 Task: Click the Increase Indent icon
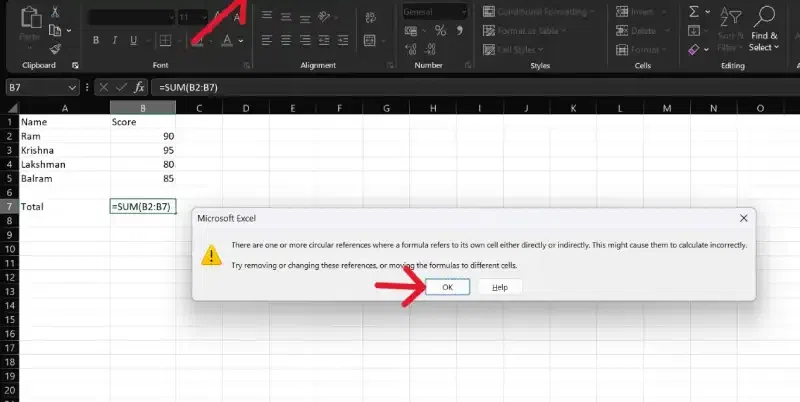coord(343,40)
